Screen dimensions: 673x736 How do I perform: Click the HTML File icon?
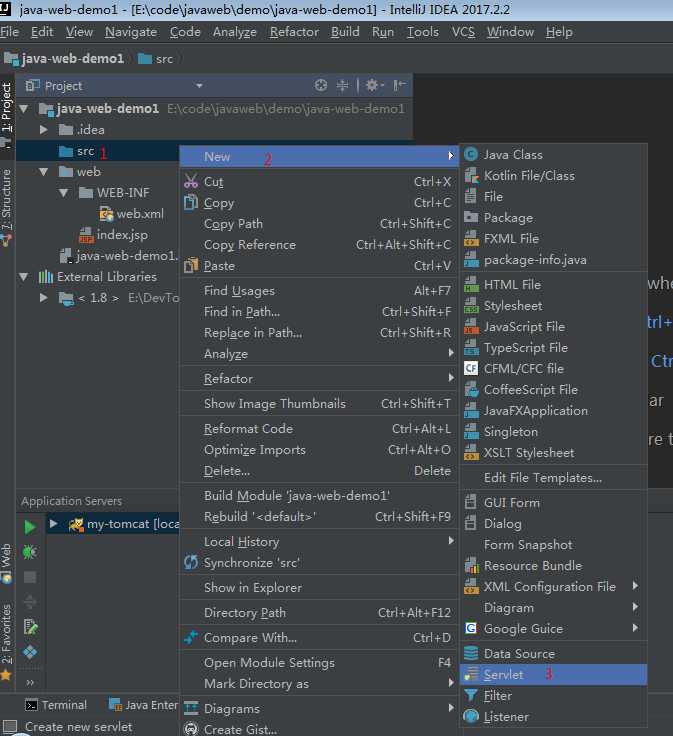point(471,284)
